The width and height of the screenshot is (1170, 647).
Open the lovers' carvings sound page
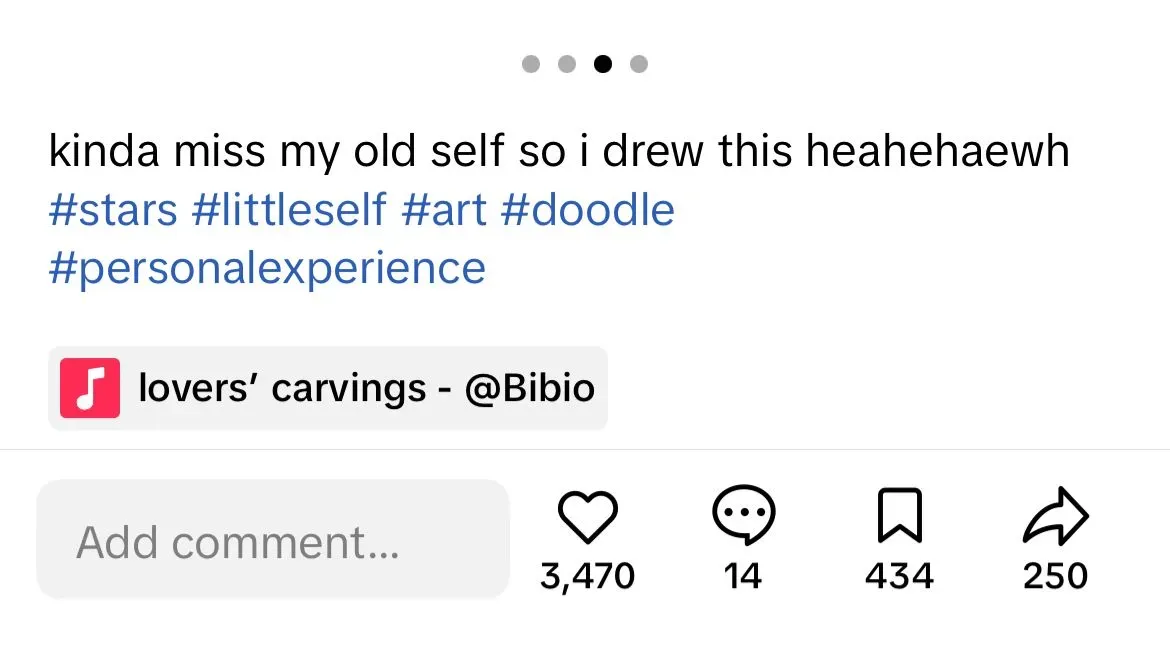366,388
